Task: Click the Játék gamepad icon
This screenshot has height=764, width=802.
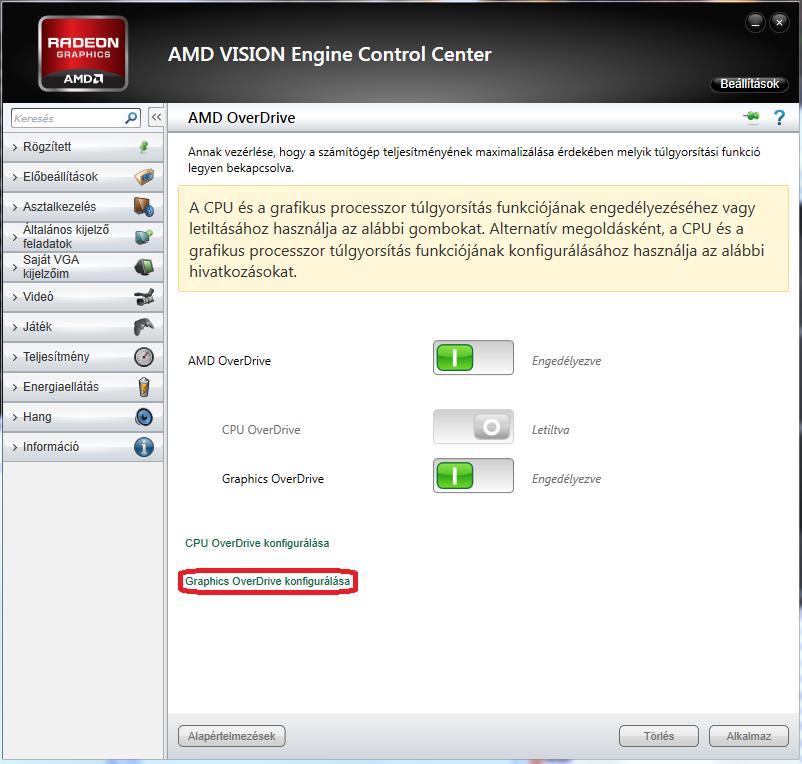Action: point(144,327)
